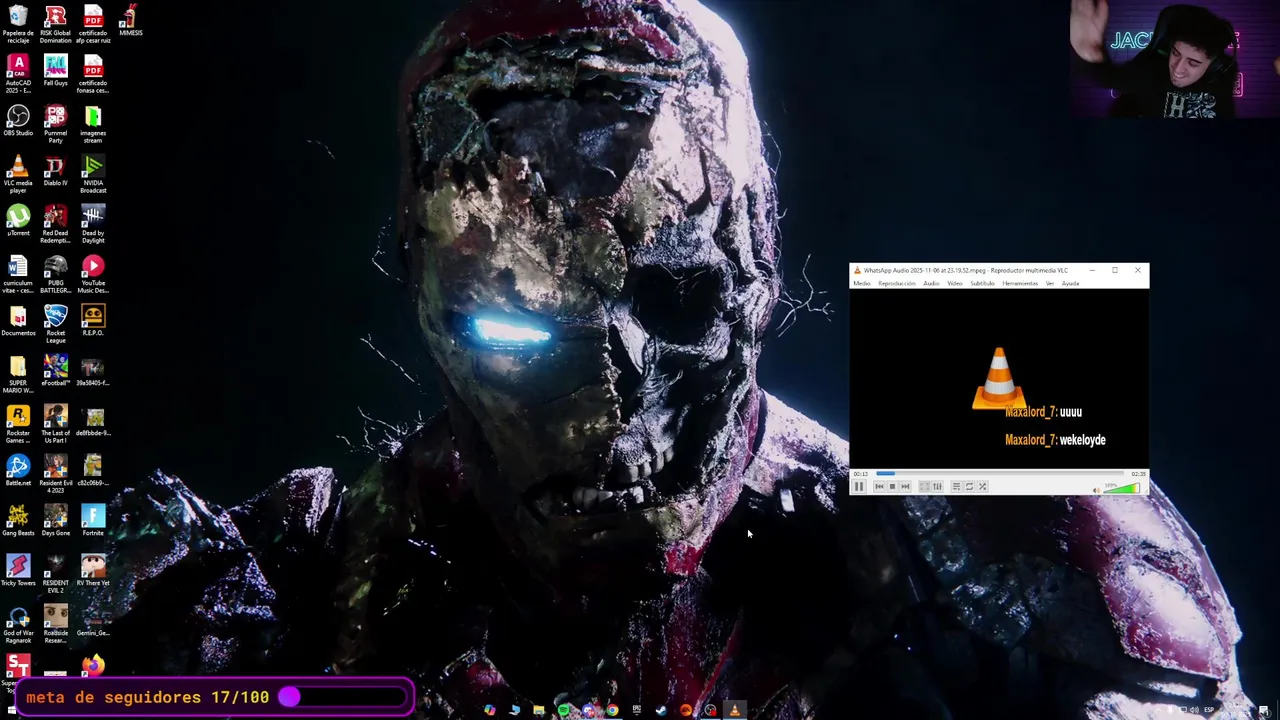Image resolution: width=1280 pixels, height=720 pixels.
Task: Select Battle.net desktop icon
Action: [x=18, y=472]
